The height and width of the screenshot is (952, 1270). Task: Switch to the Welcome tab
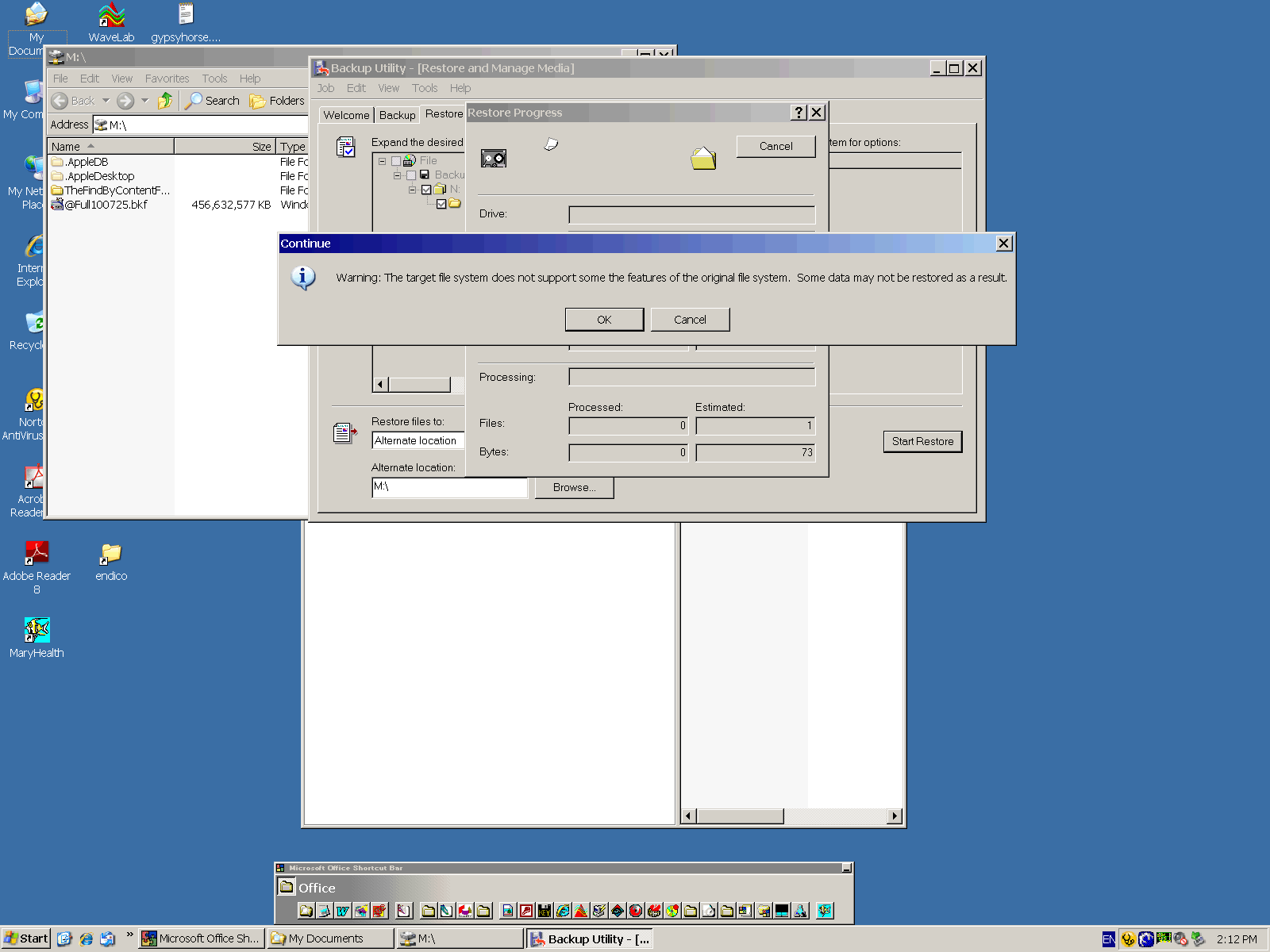point(346,115)
